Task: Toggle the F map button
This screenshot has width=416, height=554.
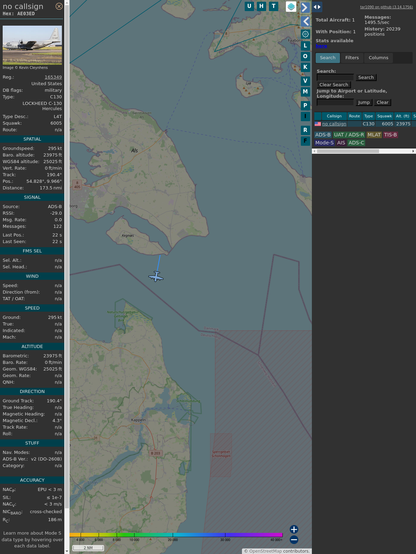Action: click(x=305, y=141)
